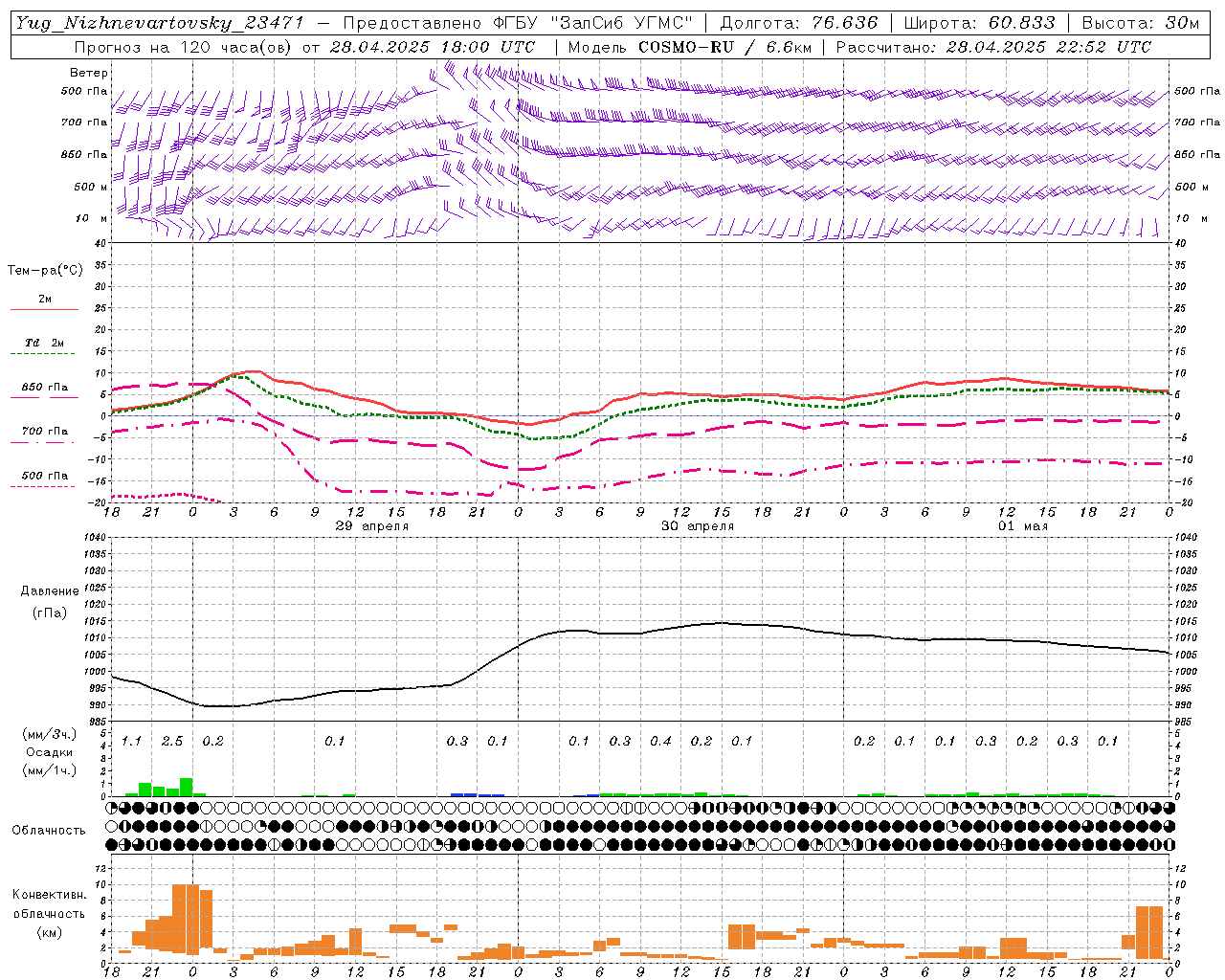Click the 0.4 precipitation amount value

click(660, 742)
